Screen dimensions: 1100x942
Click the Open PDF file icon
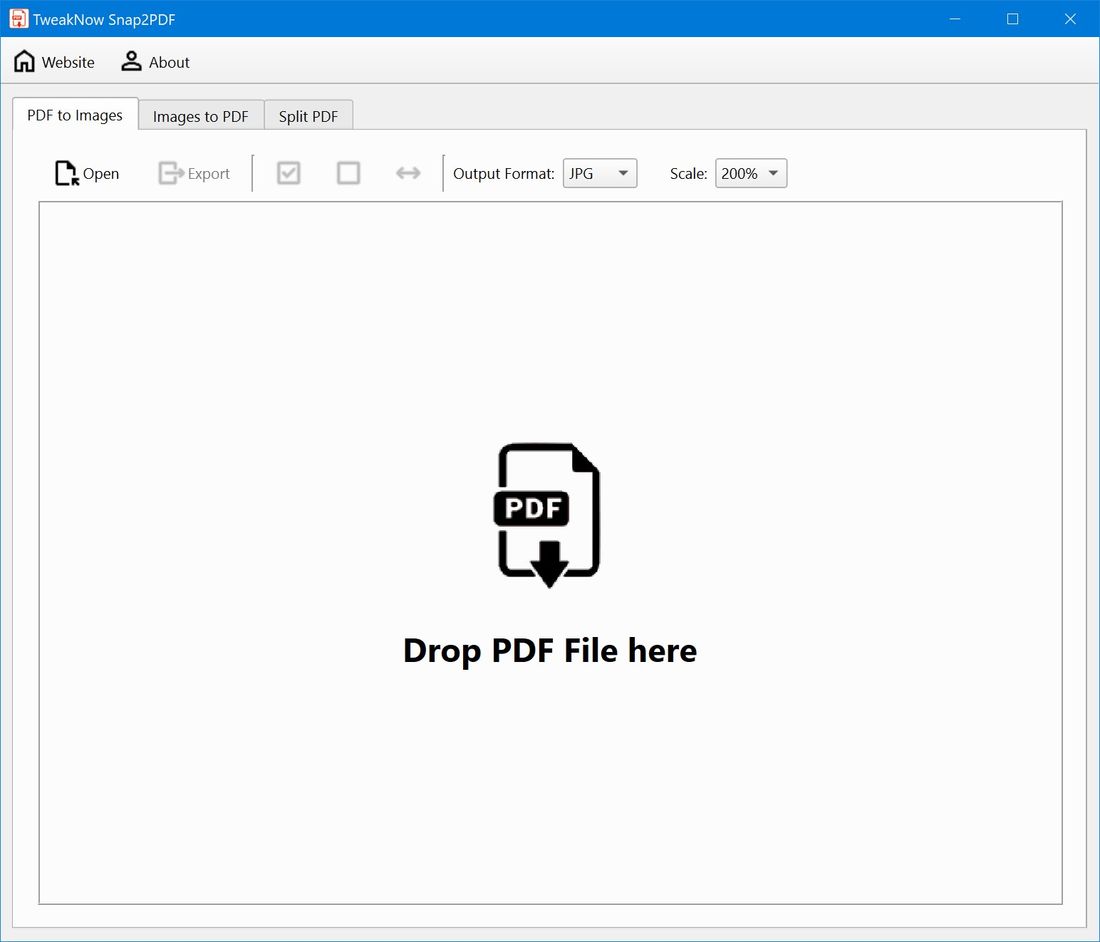64,172
